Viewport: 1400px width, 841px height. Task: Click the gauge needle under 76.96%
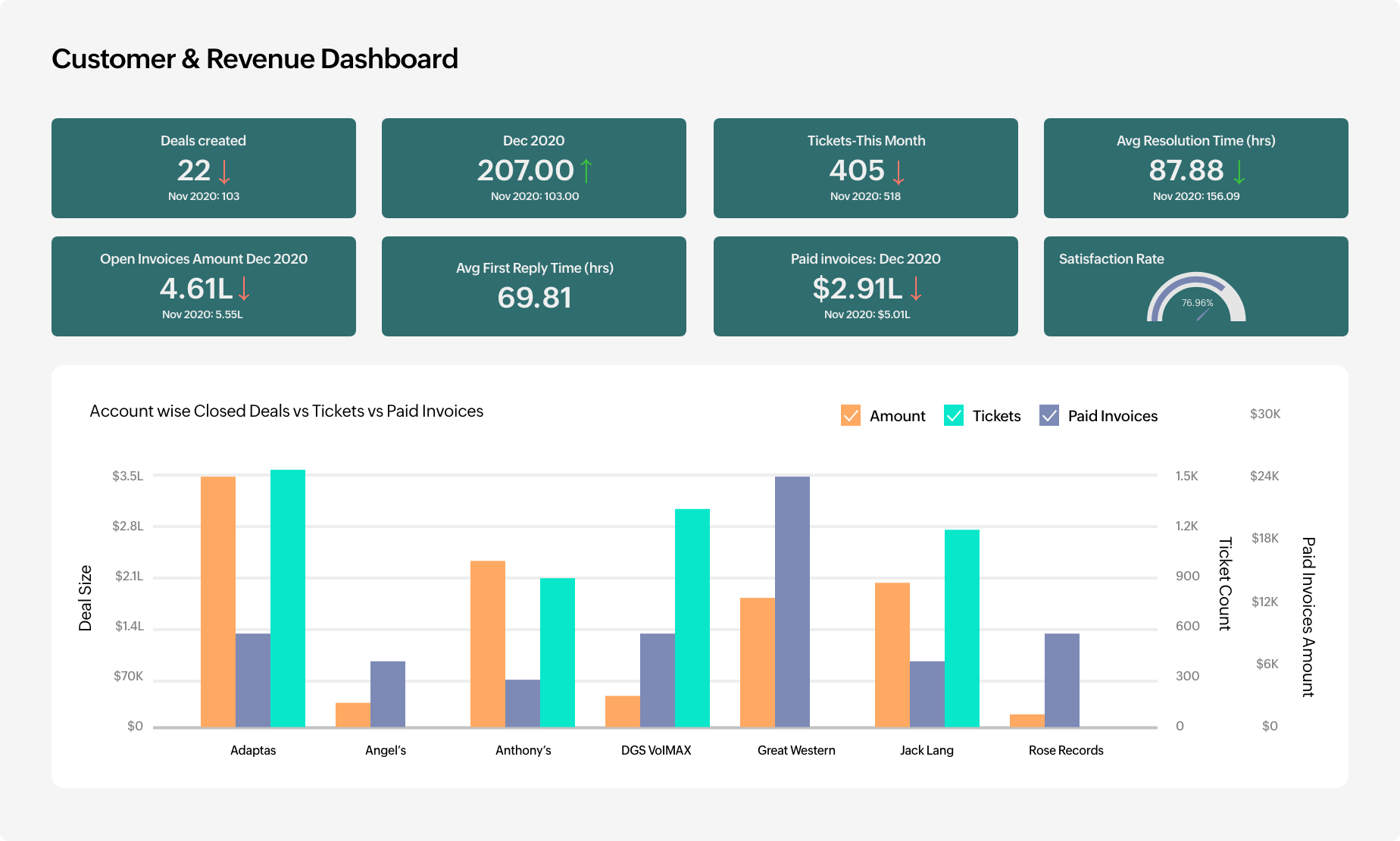click(x=1203, y=314)
